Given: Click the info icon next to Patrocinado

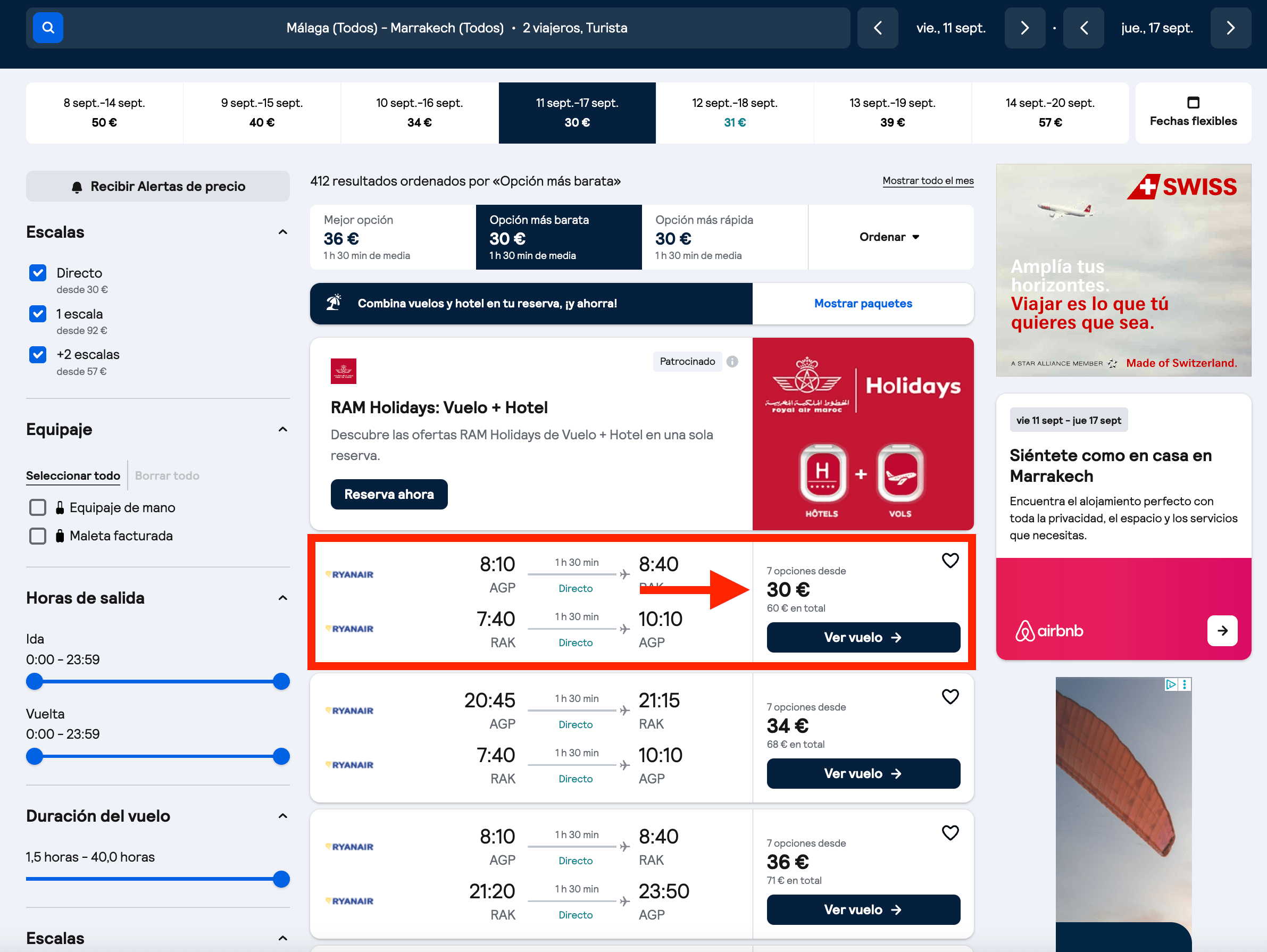Looking at the screenshot, I should pos(732,362).
